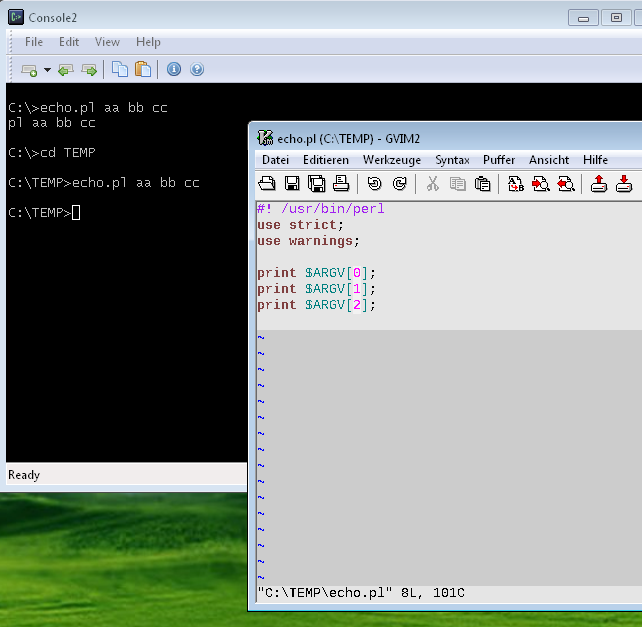This screenshot has height=627, width=642.
Task: Click Find Next icon in GVIM toolbar
Action: pos(540,183)
